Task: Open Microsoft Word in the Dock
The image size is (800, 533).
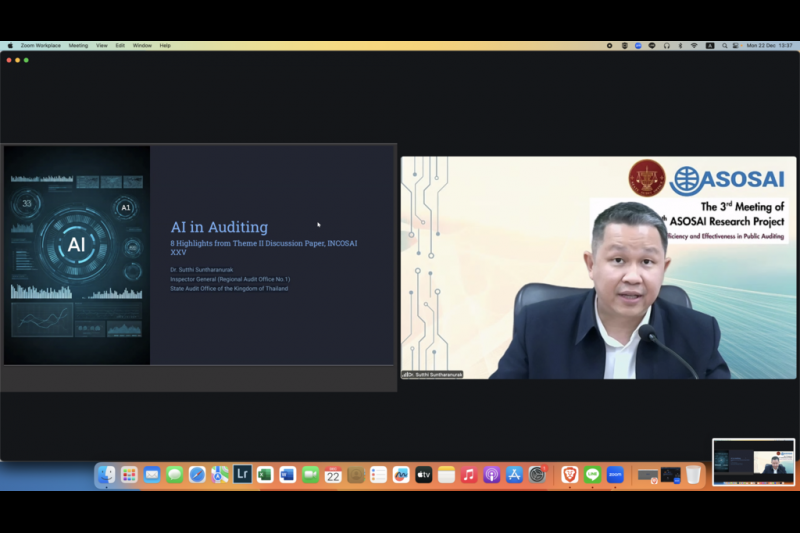Action: 288,475
